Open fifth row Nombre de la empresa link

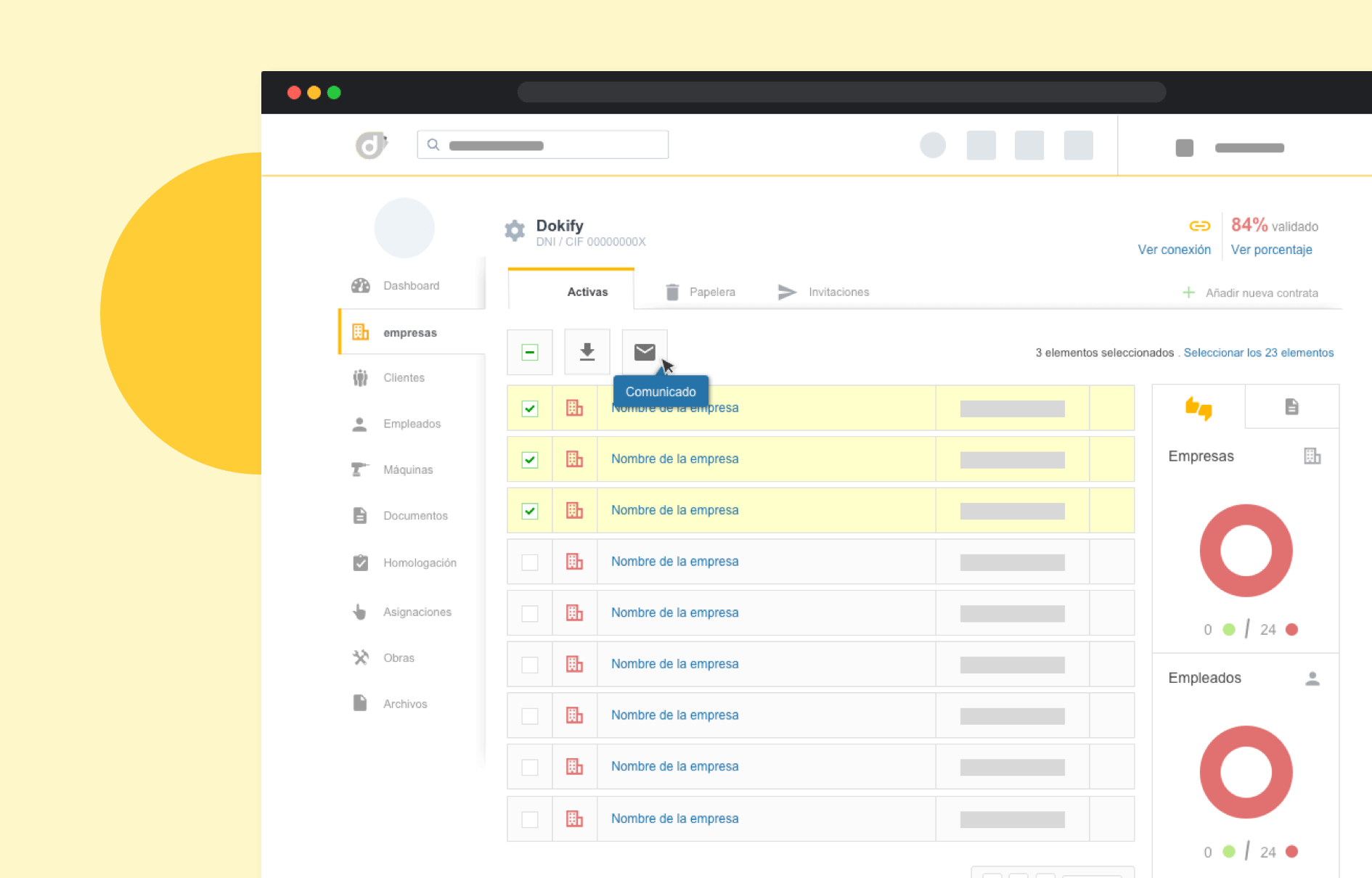674,612
